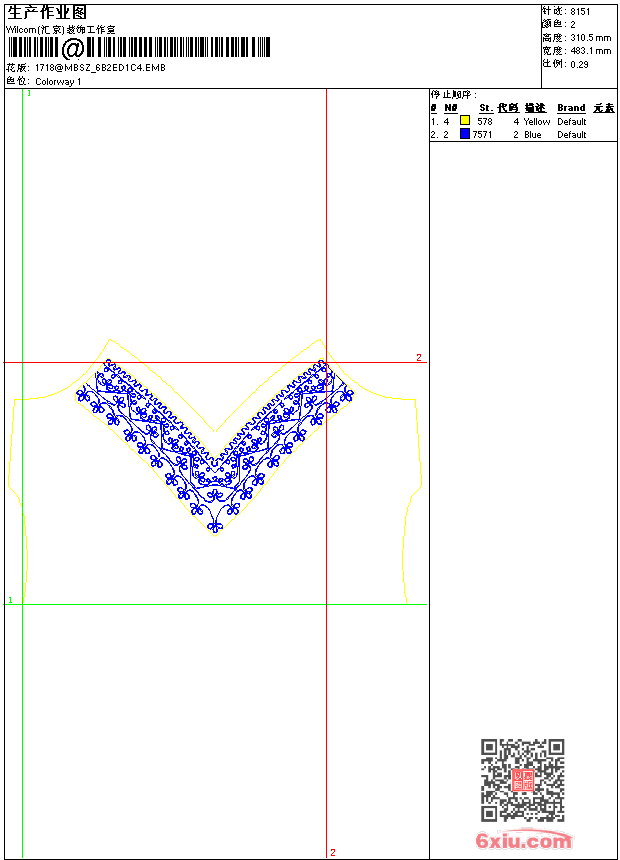The image size is (620, 860).
Task: Click the red marker 2 at bottom
Action: click(x=332, y=852)
